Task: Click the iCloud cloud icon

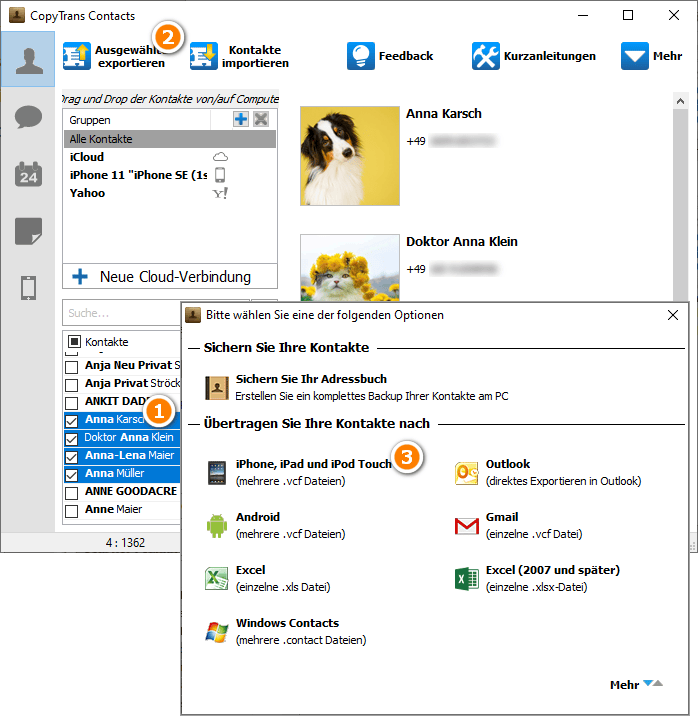Action: [x=220, y=157]
